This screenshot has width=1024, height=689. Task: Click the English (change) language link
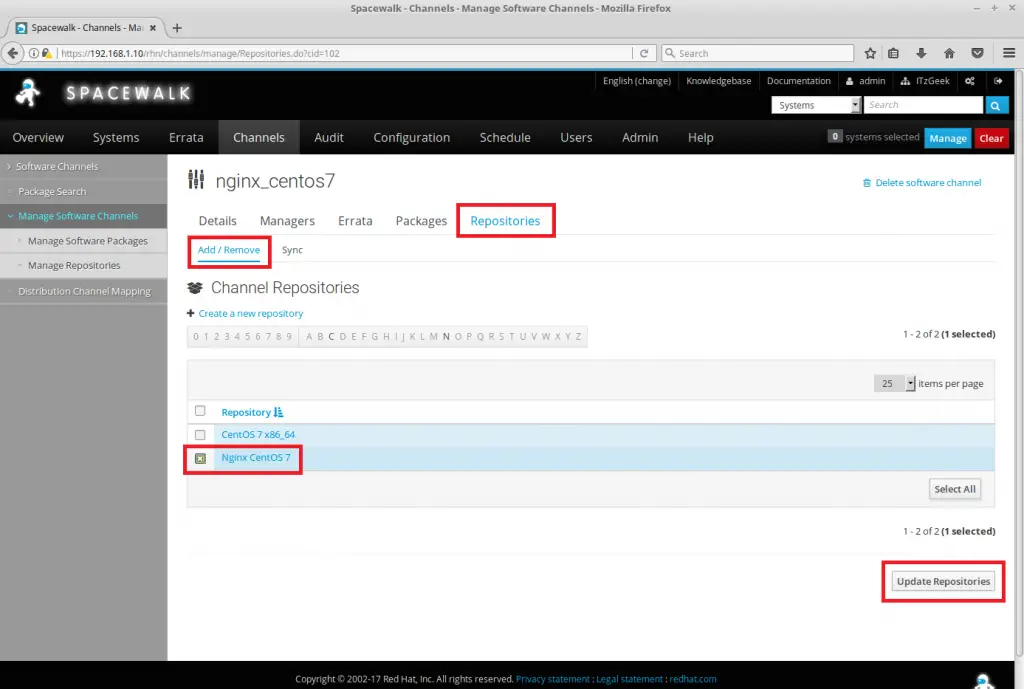tap(637, 81)
